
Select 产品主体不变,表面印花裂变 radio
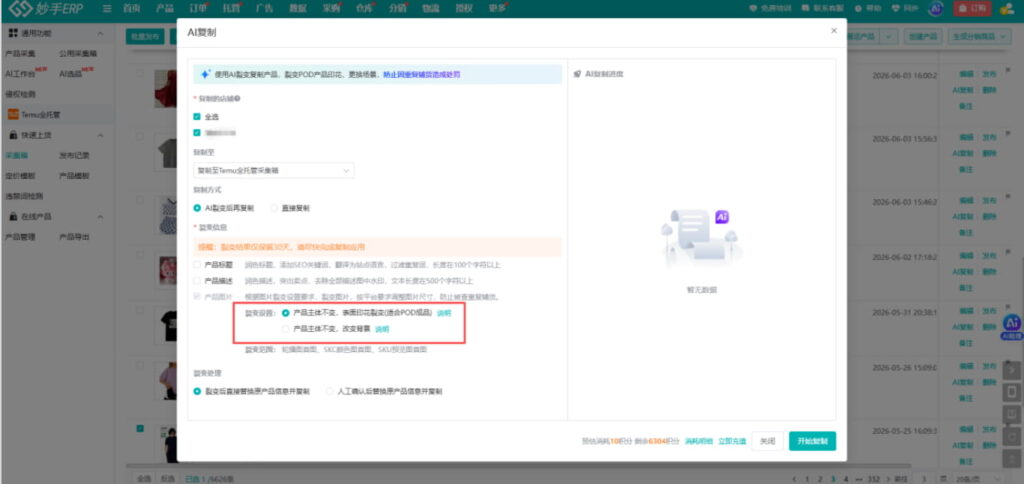285,313
